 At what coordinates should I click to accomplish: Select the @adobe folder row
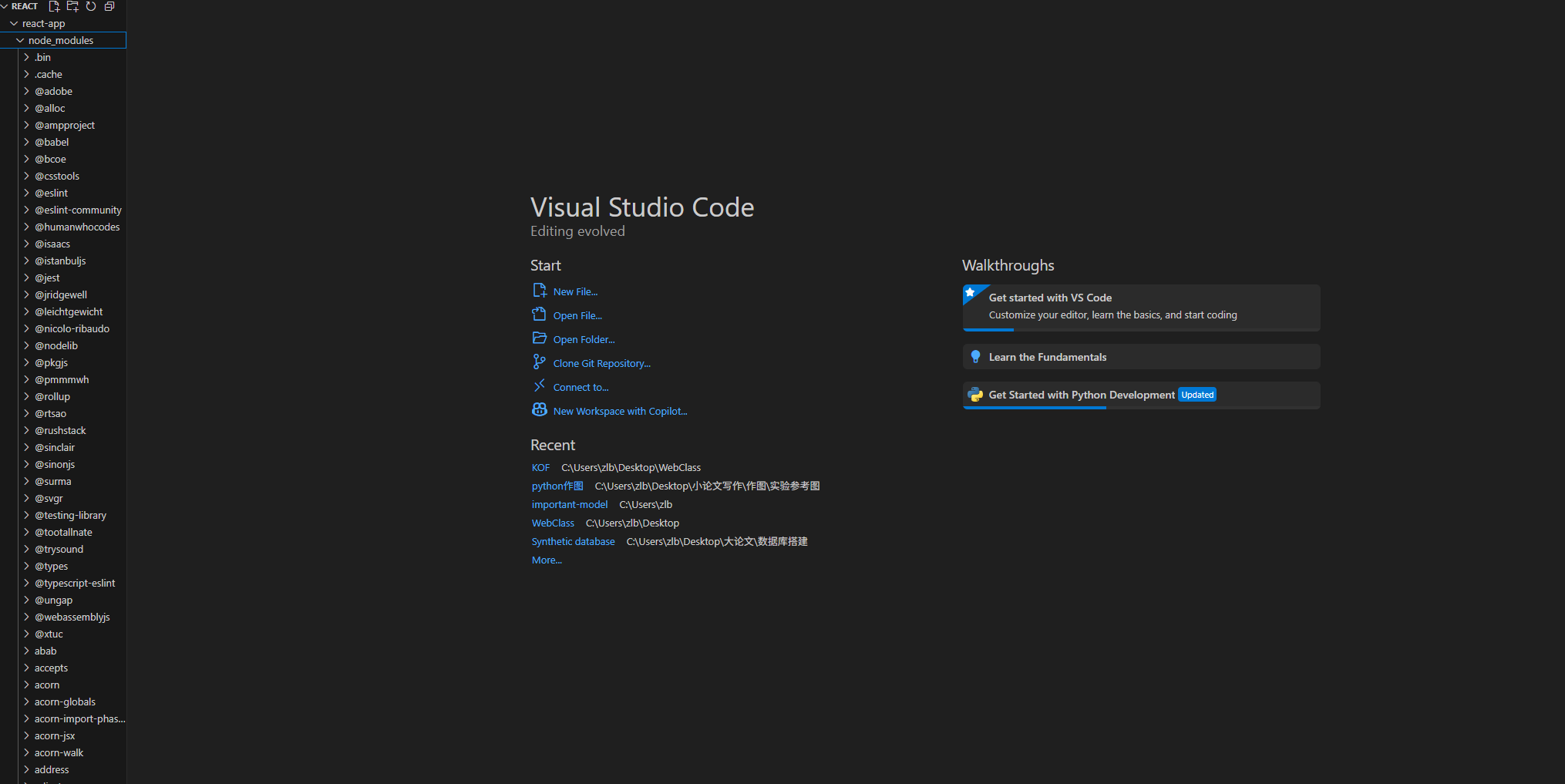tap(63, 91)
